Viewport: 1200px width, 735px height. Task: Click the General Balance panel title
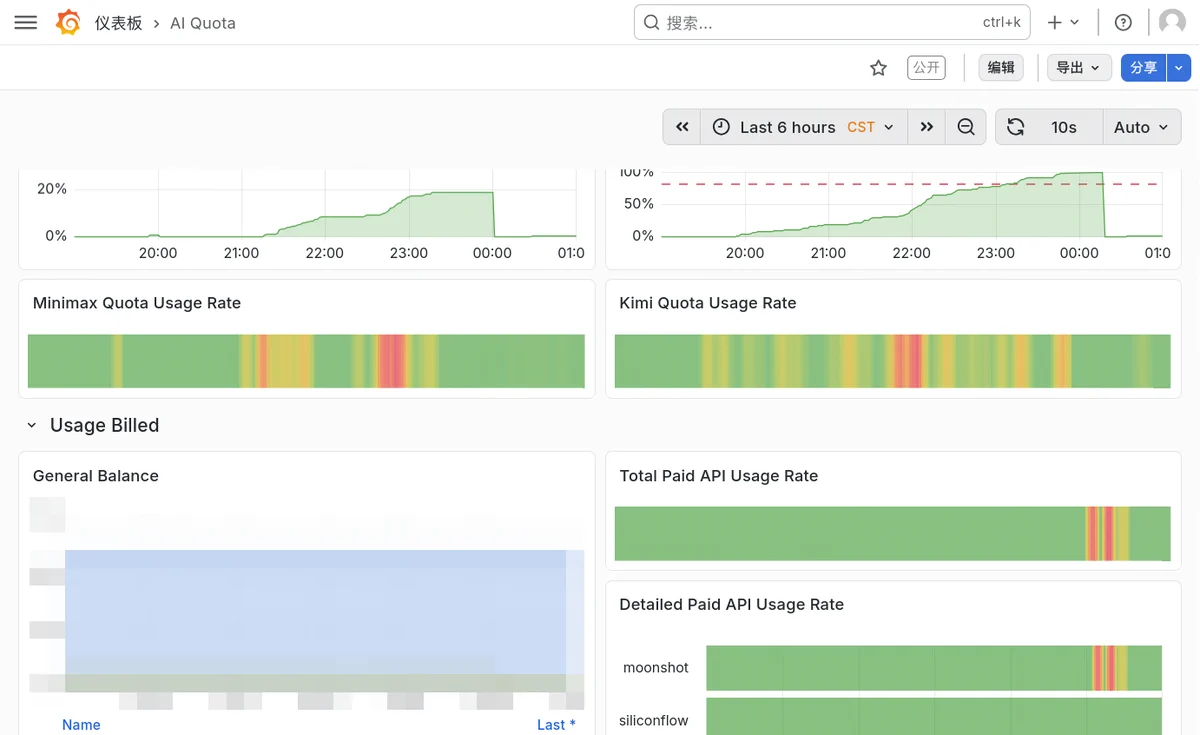(x=96, y=476)
